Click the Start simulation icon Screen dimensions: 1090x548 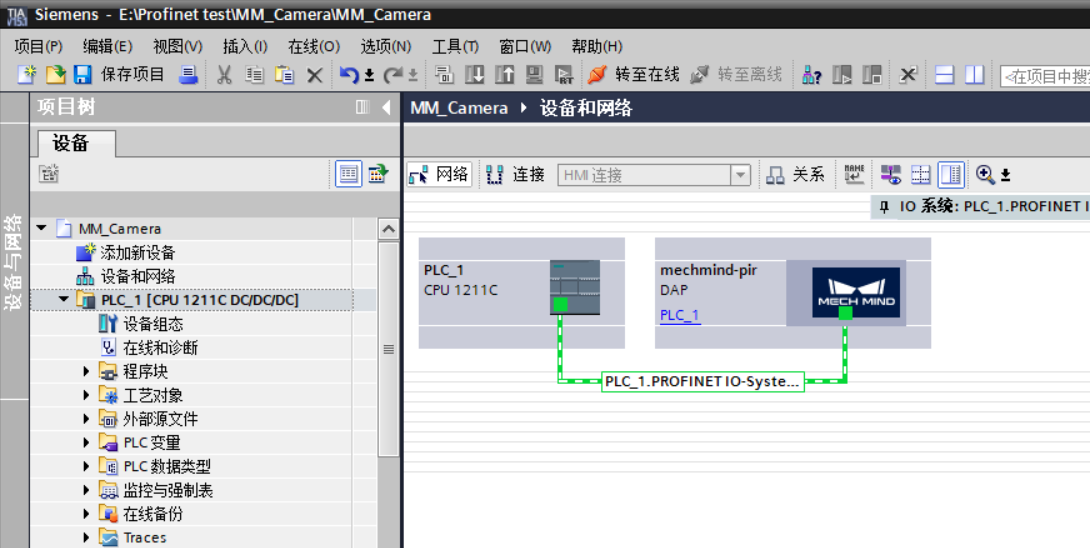pos(534,74)
